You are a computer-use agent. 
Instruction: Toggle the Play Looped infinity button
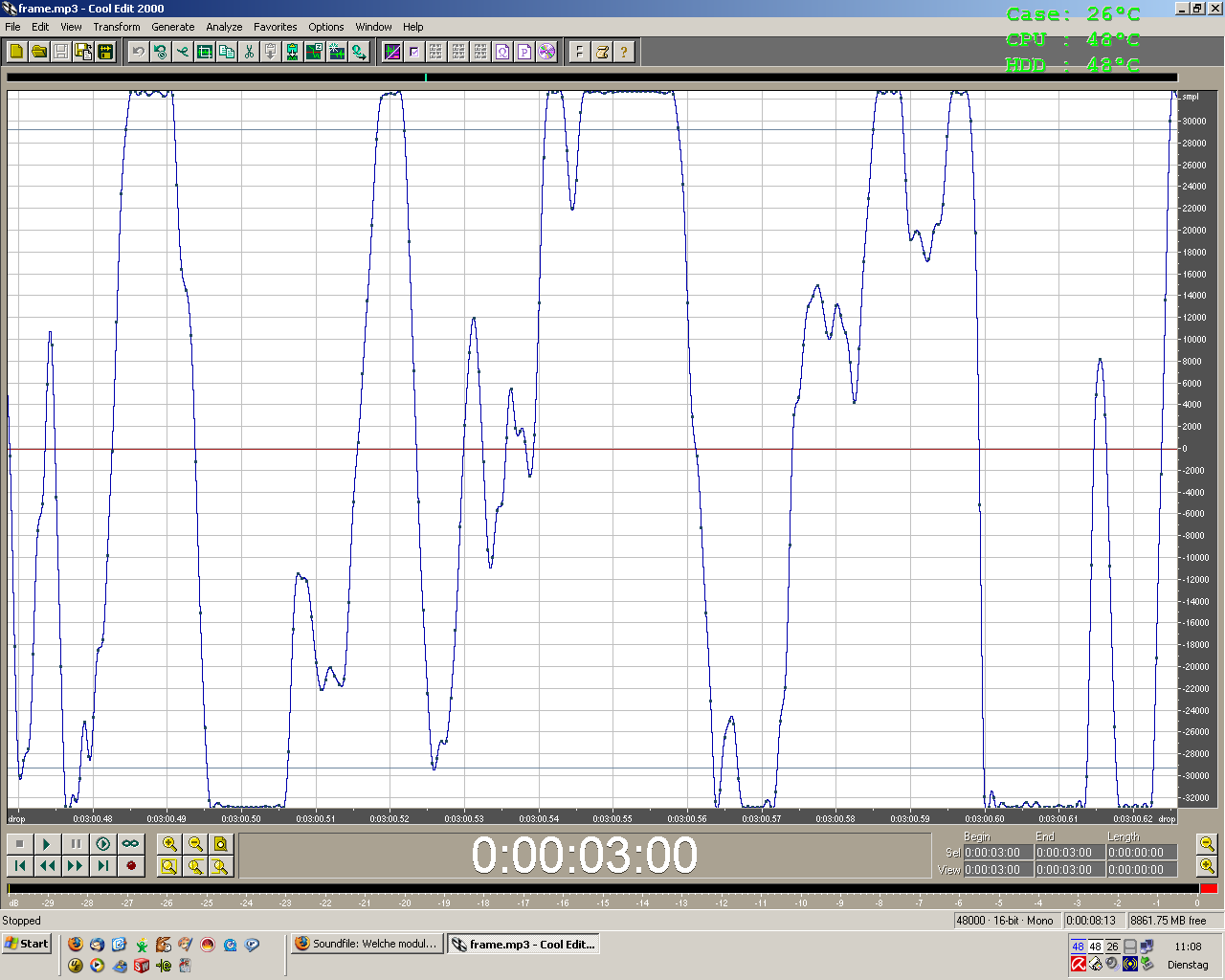130,844
